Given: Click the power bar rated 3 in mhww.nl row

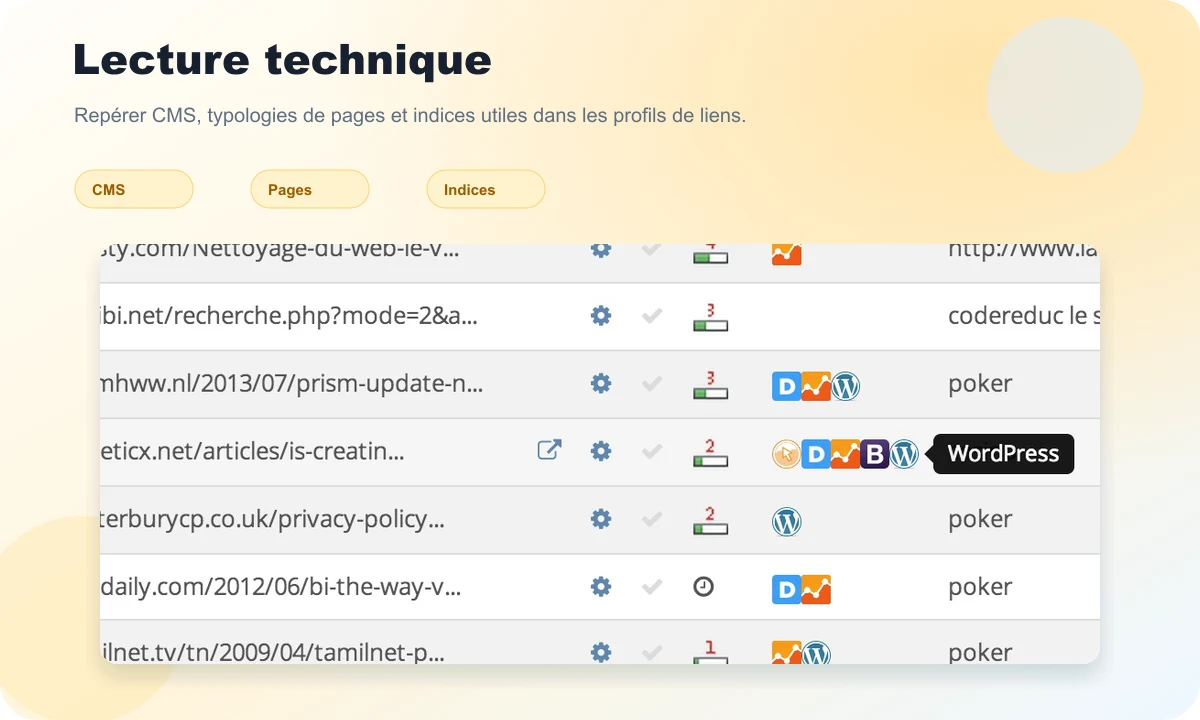Looking at the screenshot, I should [710, 386].
